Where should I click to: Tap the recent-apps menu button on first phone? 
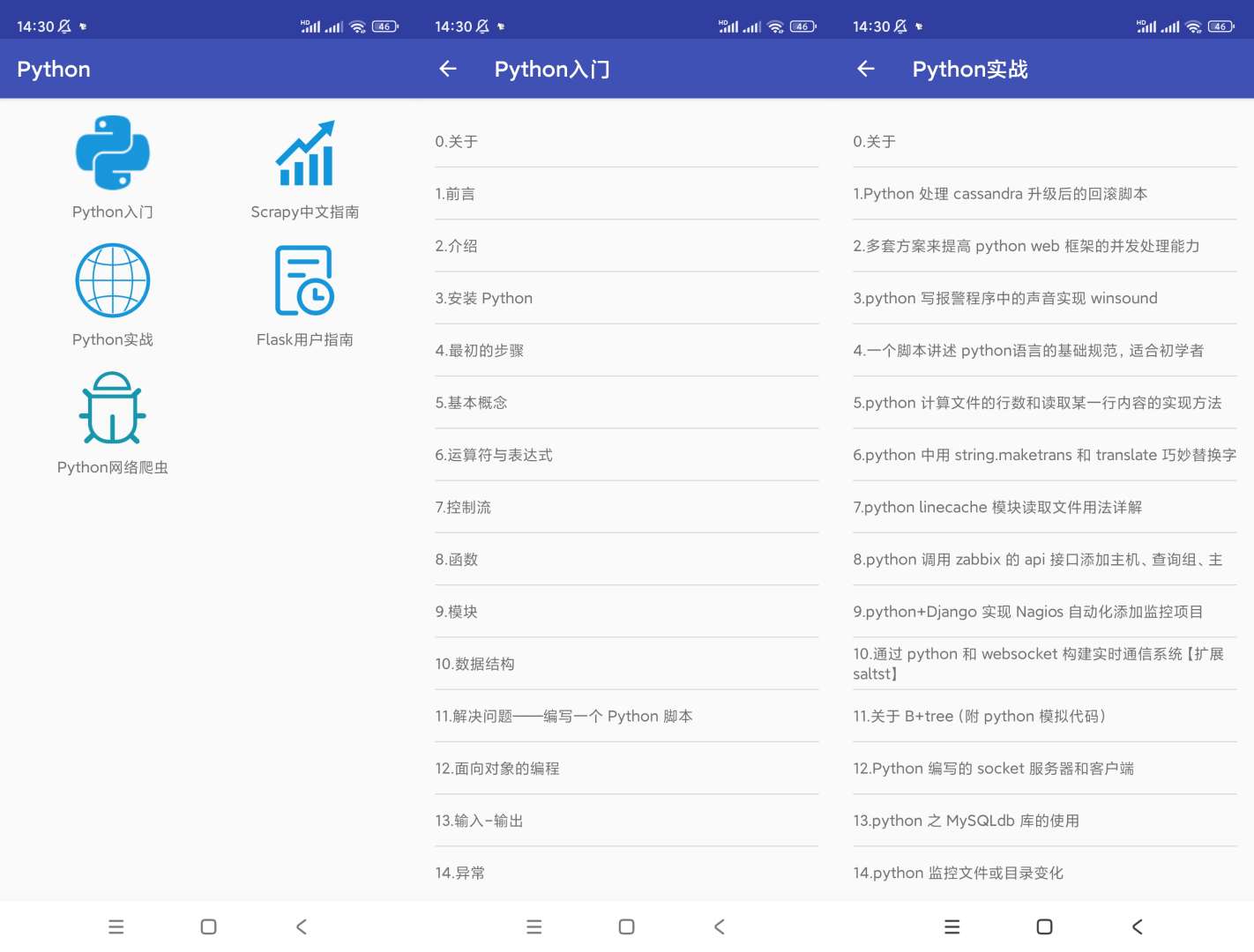pyautogui.click(x=116, y=926)
